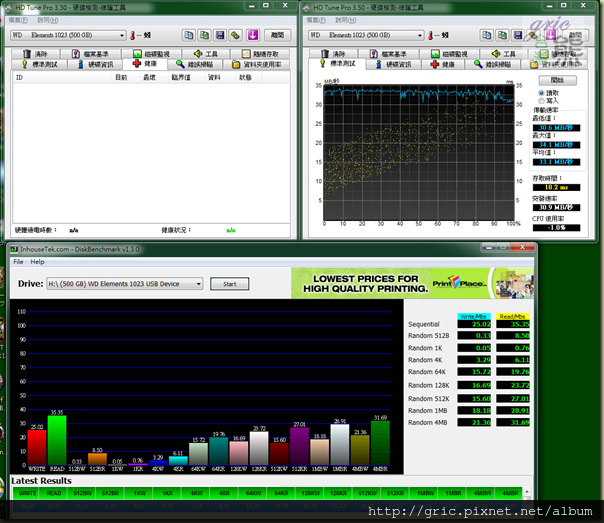Image resolution: width=604 pixels, height=523 pixels.
Task: Open the Help menu in DiskBenchmark
Action: pyautogui.click(x=37, y=261)
